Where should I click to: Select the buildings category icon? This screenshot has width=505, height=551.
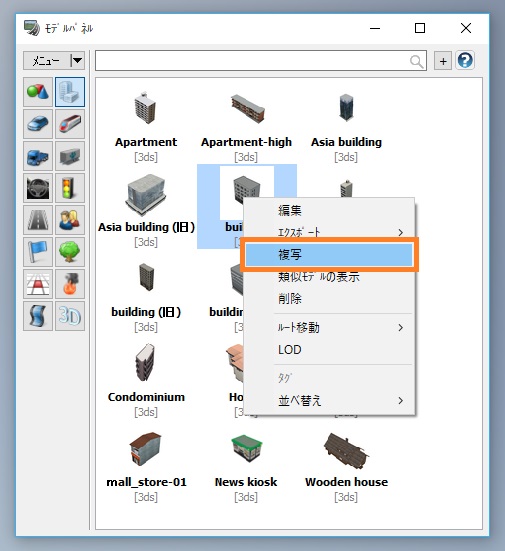pos(70,92)
